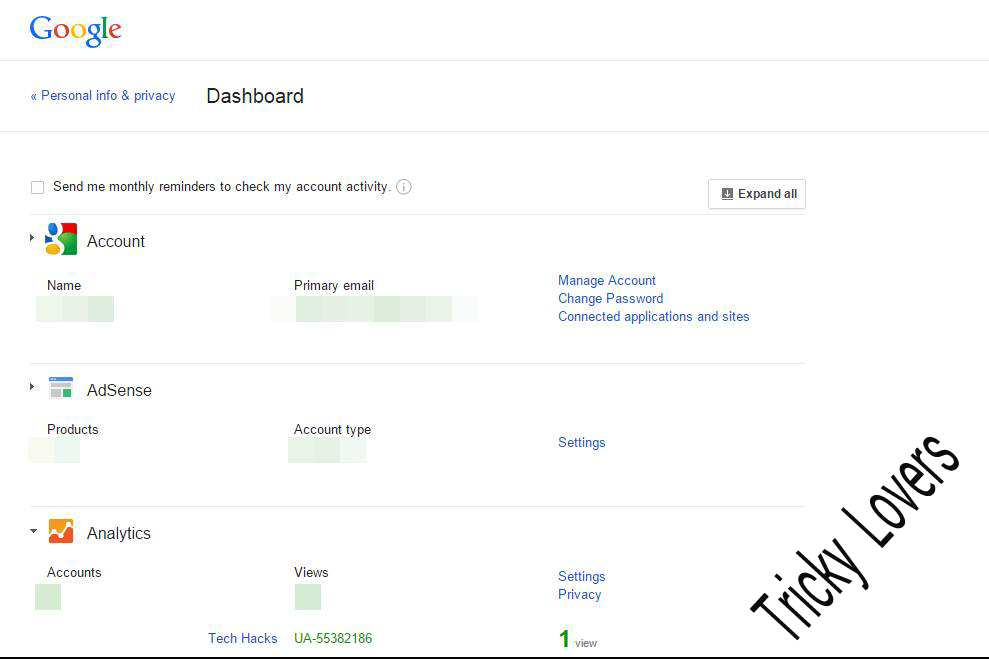The width and height of the screenshot is (989, 659).
Task: Enable monthly account activity reminders checkbox
Action: click(37, 187)
